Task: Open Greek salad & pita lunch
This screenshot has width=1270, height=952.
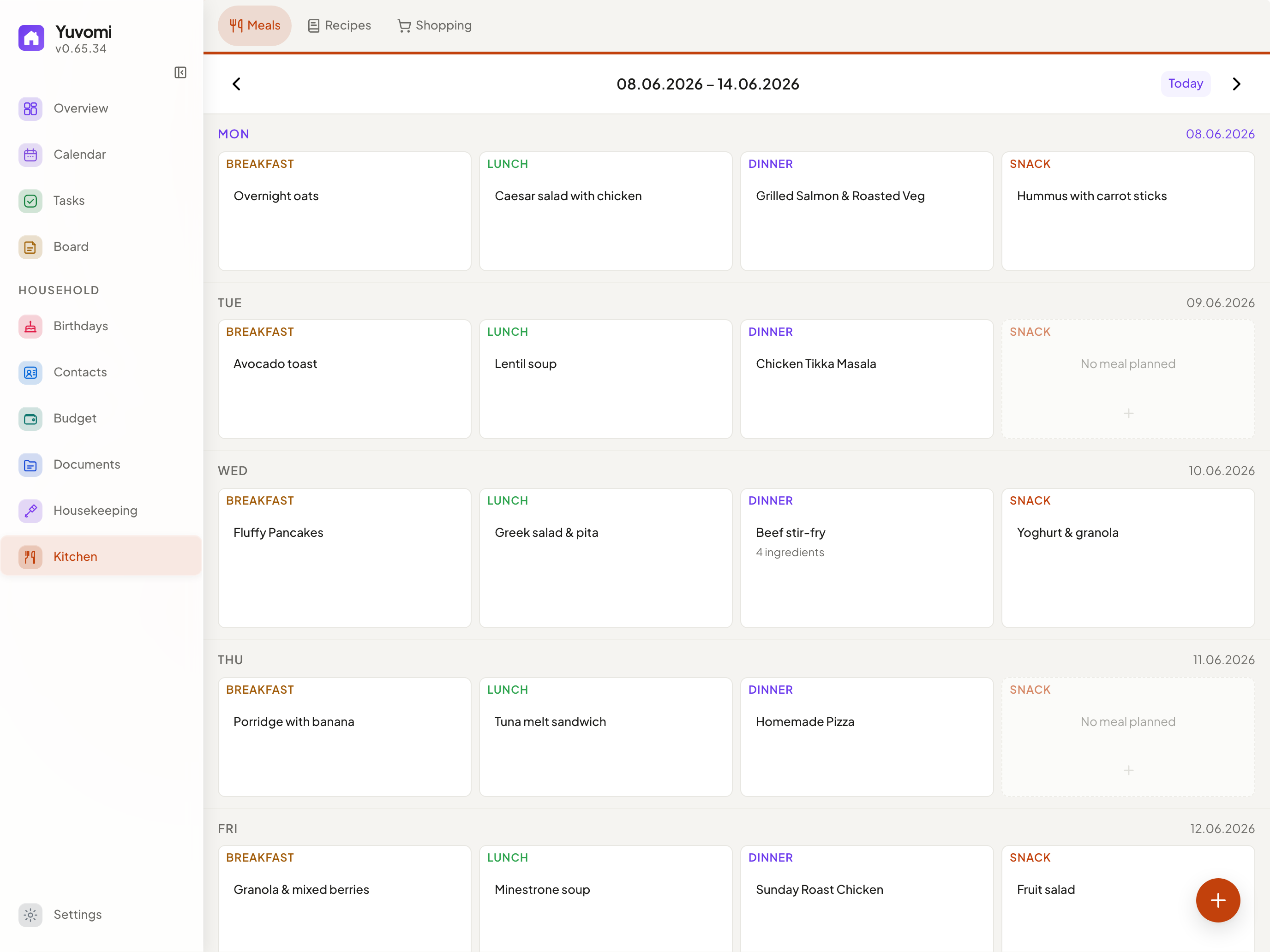Action: pyautogui.click(x=606, y=558)
